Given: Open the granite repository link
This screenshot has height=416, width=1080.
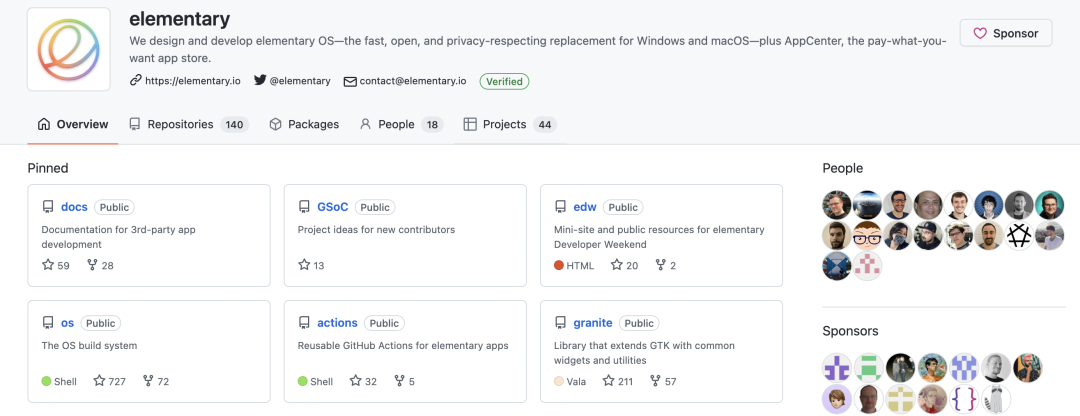Looking at the screenshot, I should coord(593,323).
